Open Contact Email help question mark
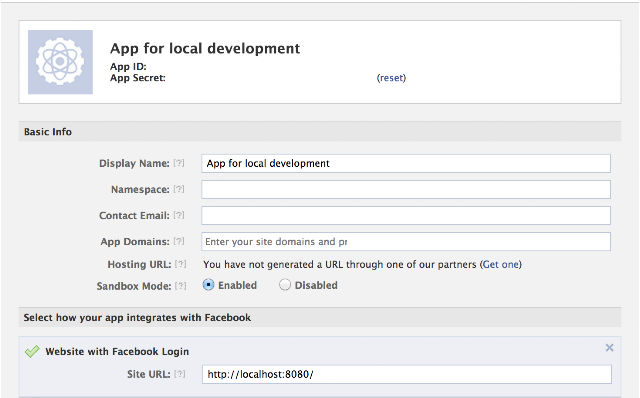Viewport: 640px width, 398px height. coord(179,216)
